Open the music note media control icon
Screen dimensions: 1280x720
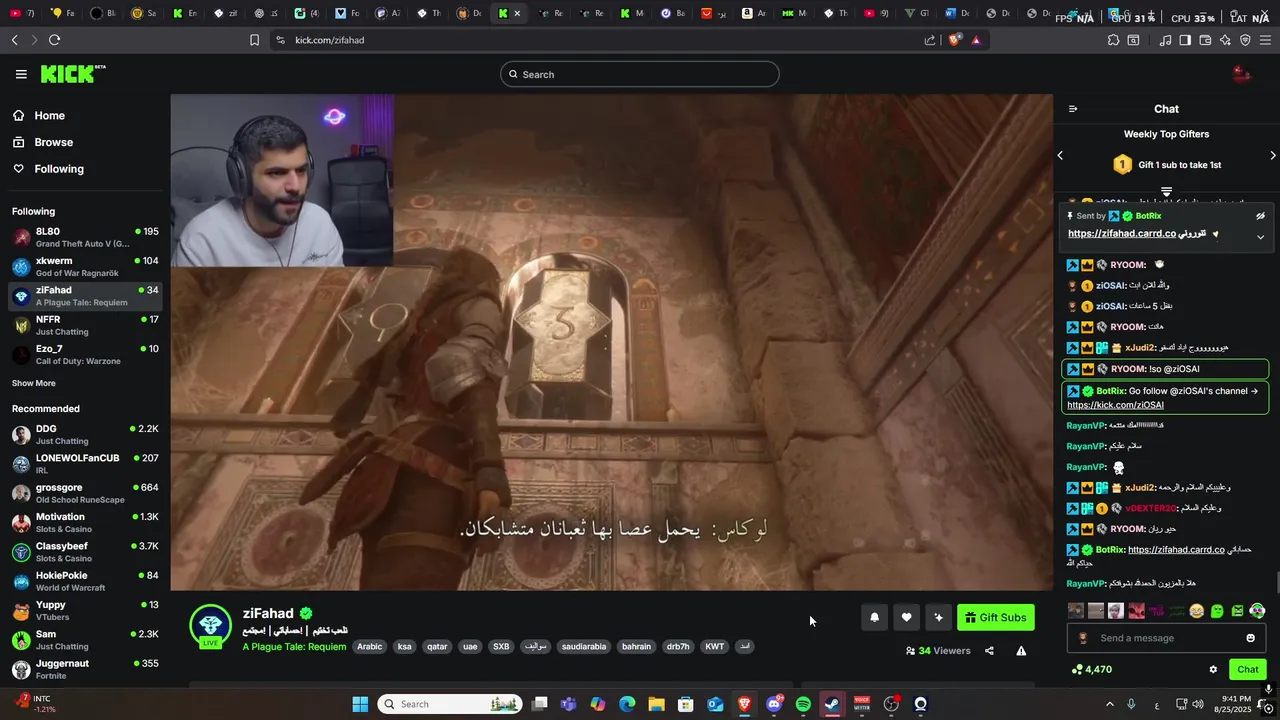[x=1165, y=40]
